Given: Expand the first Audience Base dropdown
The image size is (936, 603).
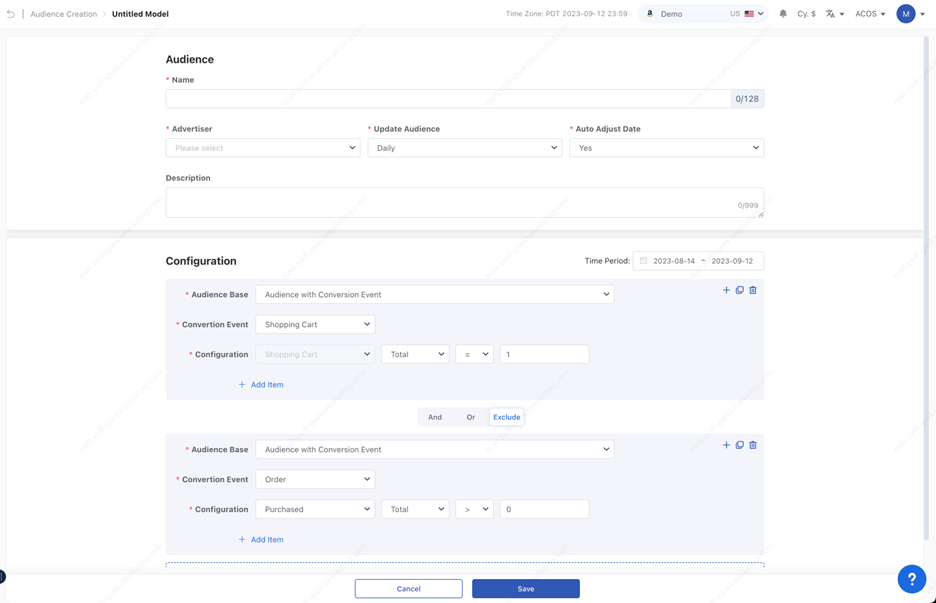Looking at the screenshot, I should point(435,294).
